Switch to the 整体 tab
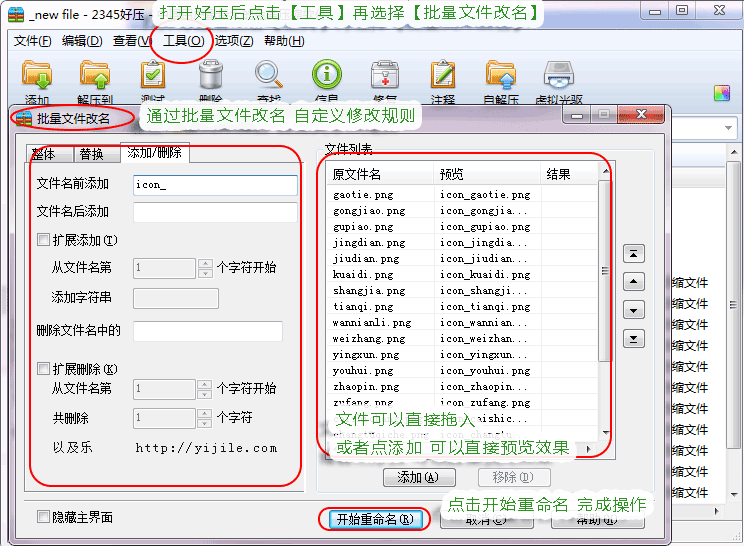744x546 pixels. click(x=49, y=154)
